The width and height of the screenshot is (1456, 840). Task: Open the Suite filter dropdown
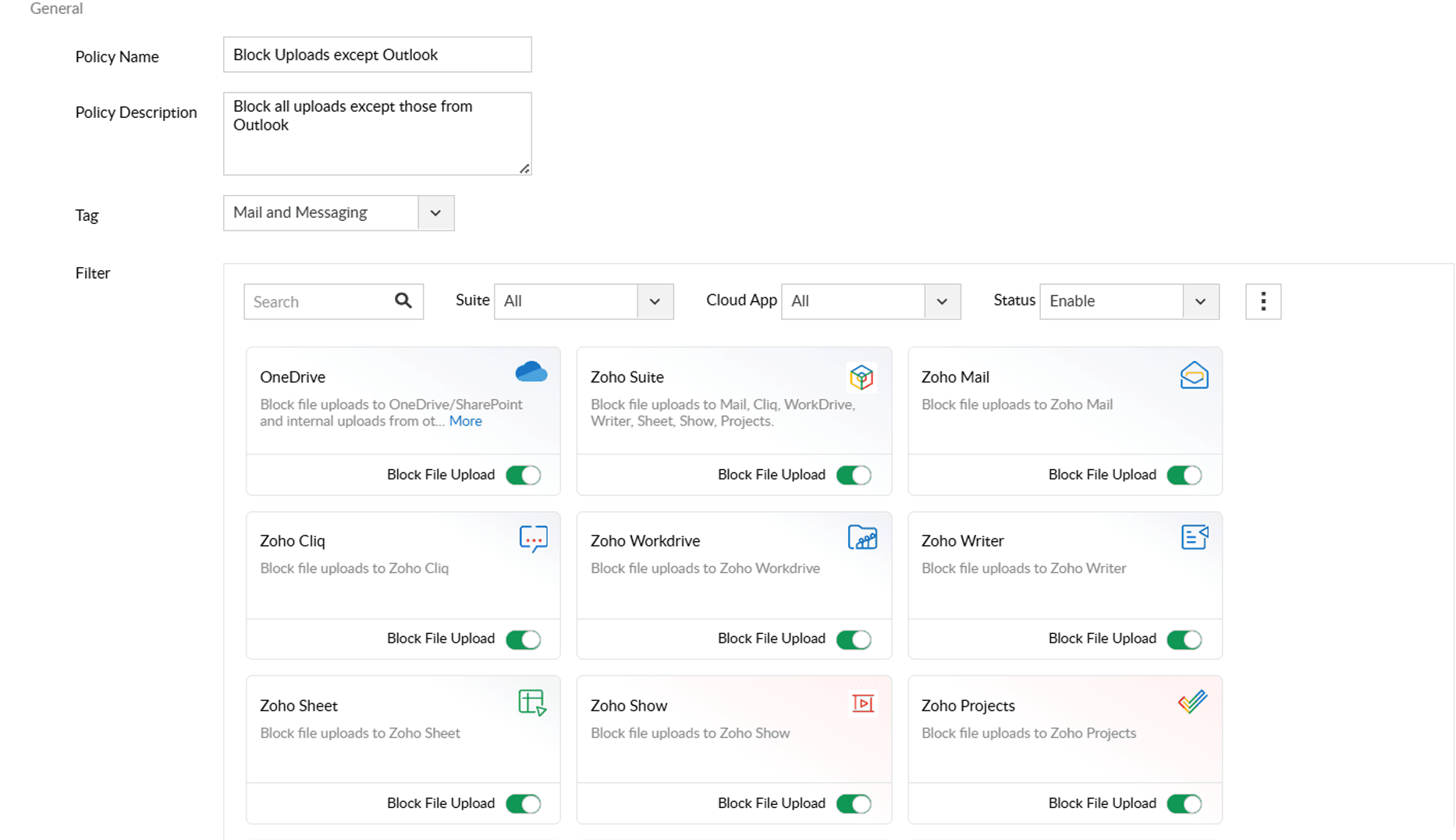coord(655,301)
